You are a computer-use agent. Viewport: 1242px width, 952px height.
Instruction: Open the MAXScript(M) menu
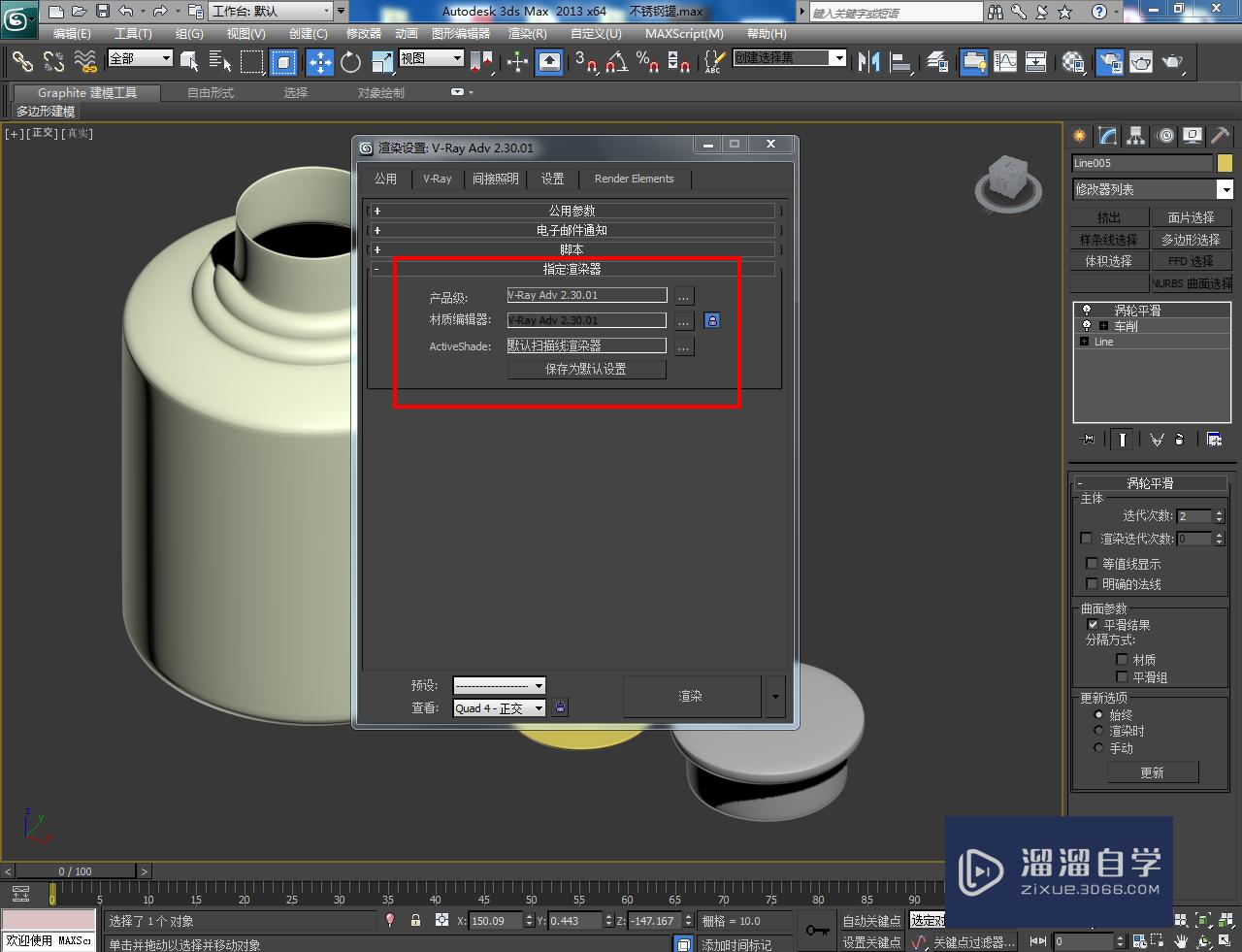[684, 33]
